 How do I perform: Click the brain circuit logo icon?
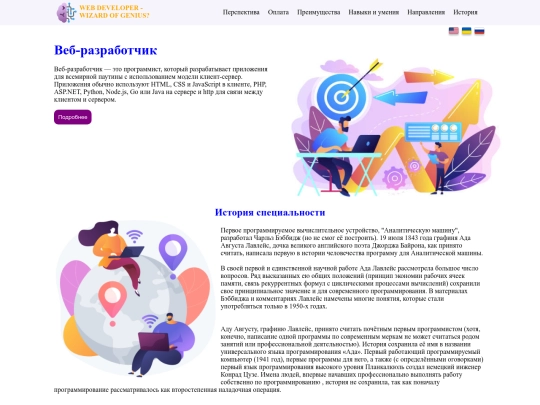(x=66, y=12)
